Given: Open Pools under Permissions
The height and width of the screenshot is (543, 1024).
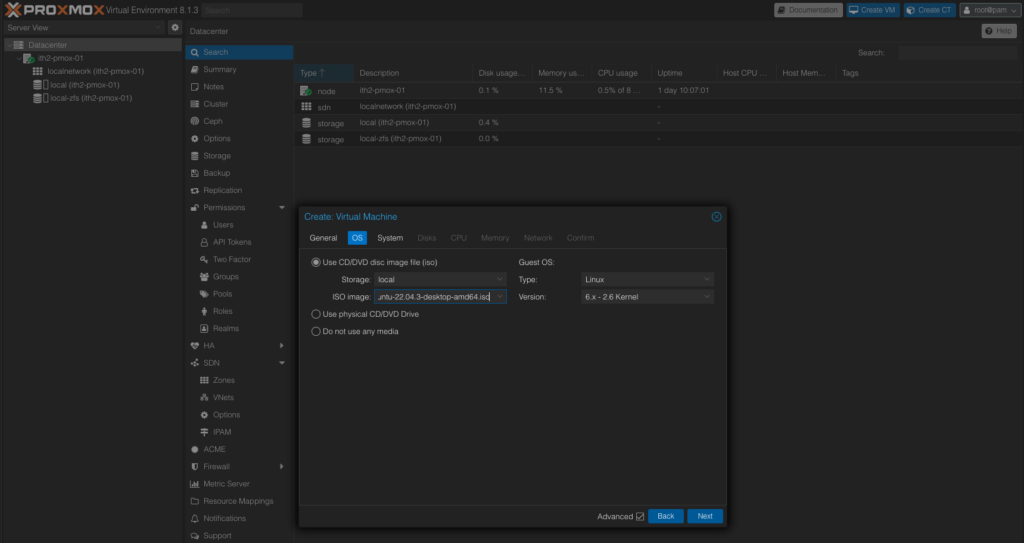Looking at the screenshot, I should click(239, 294).
